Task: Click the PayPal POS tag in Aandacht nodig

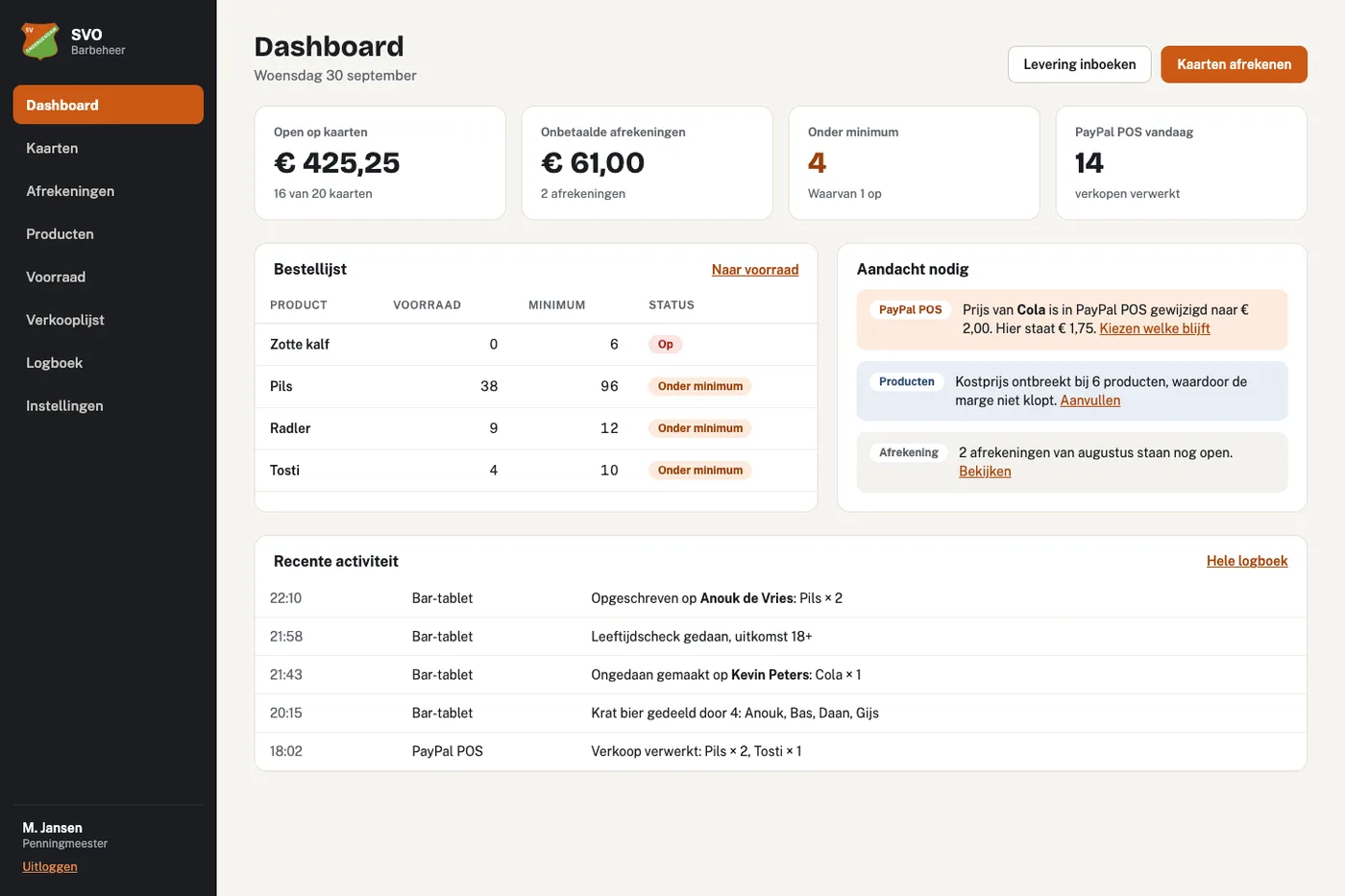Action: tap(911, 310)
